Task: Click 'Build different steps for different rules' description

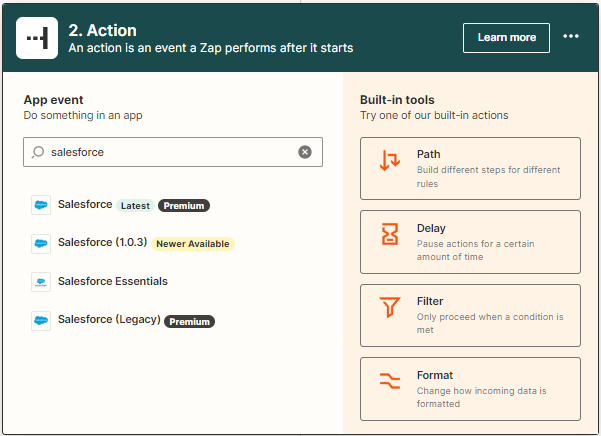Action: tap(489, 177)
